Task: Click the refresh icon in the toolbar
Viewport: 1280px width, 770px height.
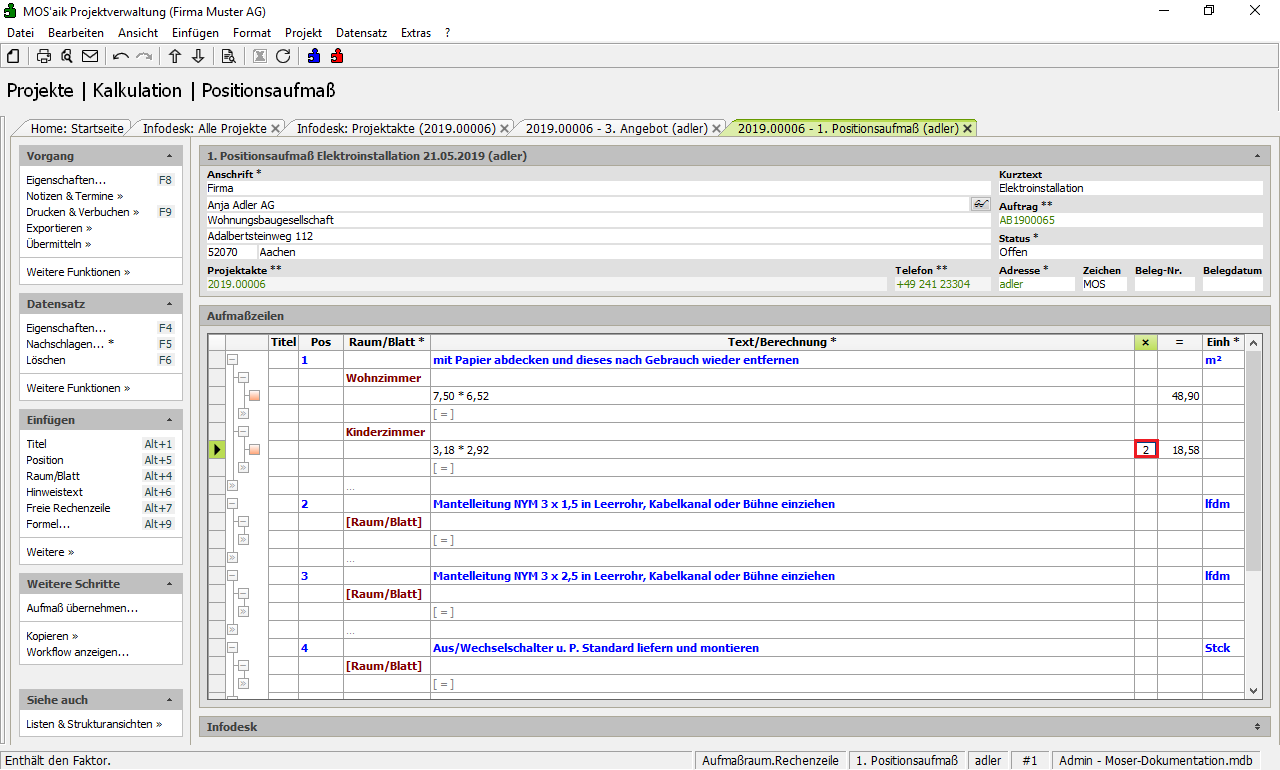Action: click(283, 56)
